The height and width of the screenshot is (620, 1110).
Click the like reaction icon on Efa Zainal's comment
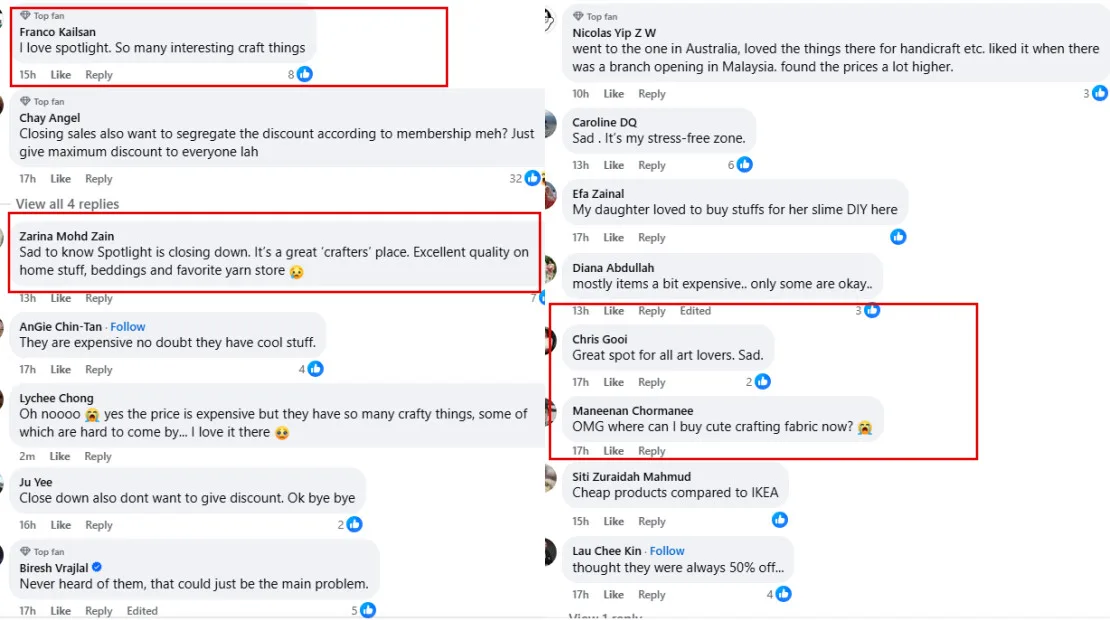click(x=898, y=237)
